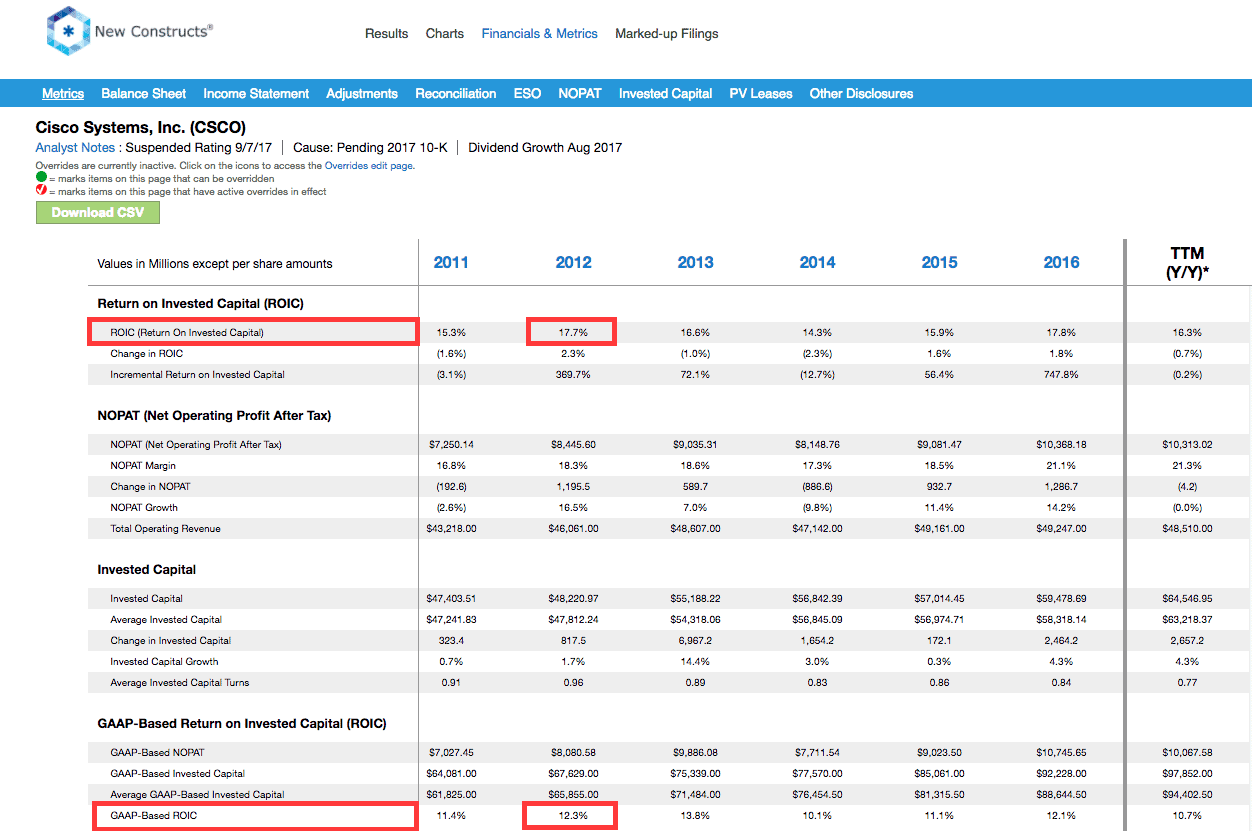
Task: Click the 2012 GAAP-Based ROIC value 12.3%
Action: [573, 816]
